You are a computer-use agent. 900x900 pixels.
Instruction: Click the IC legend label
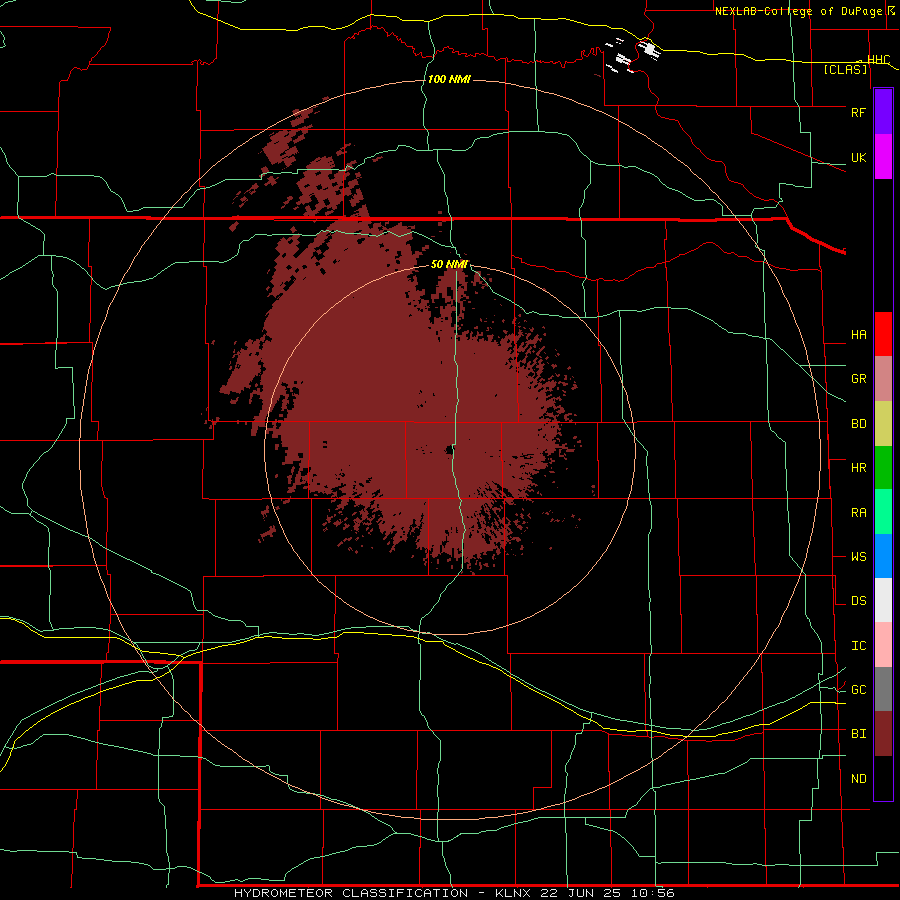pos(858,646)
